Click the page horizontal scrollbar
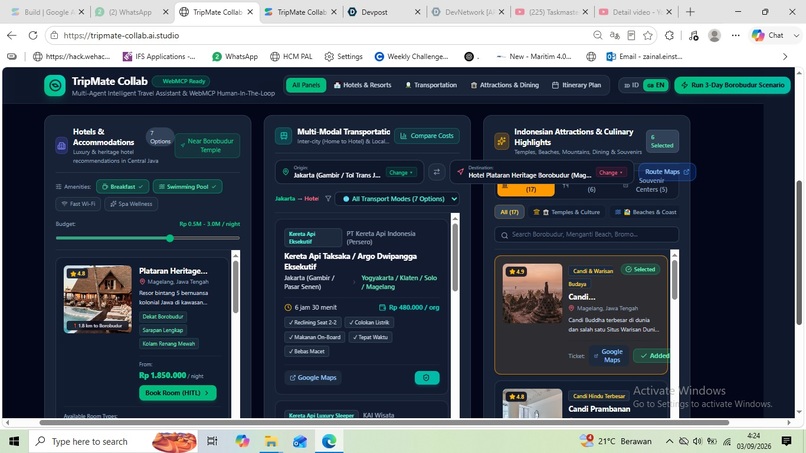Viewport: 806px width, 453px height. tap(384, 423)
